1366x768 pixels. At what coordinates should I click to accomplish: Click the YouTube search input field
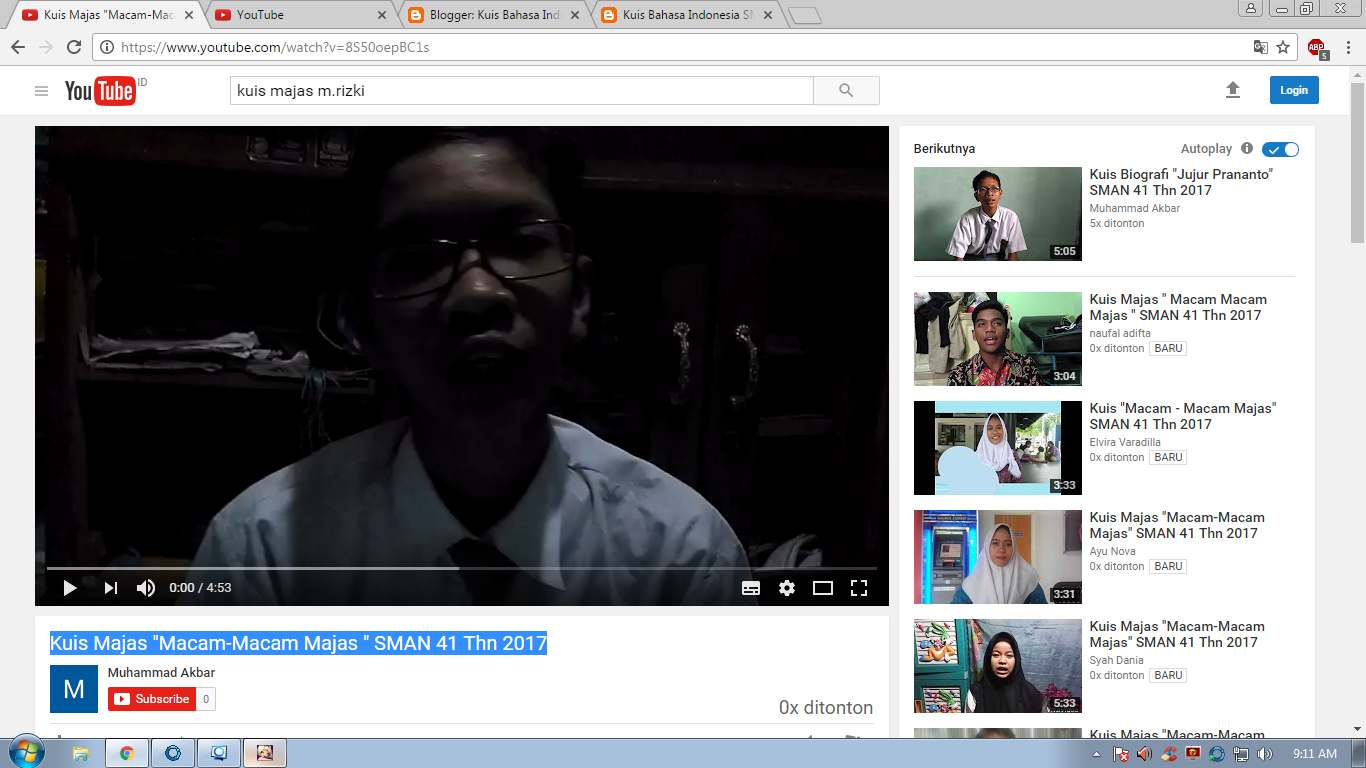point(522,91)
